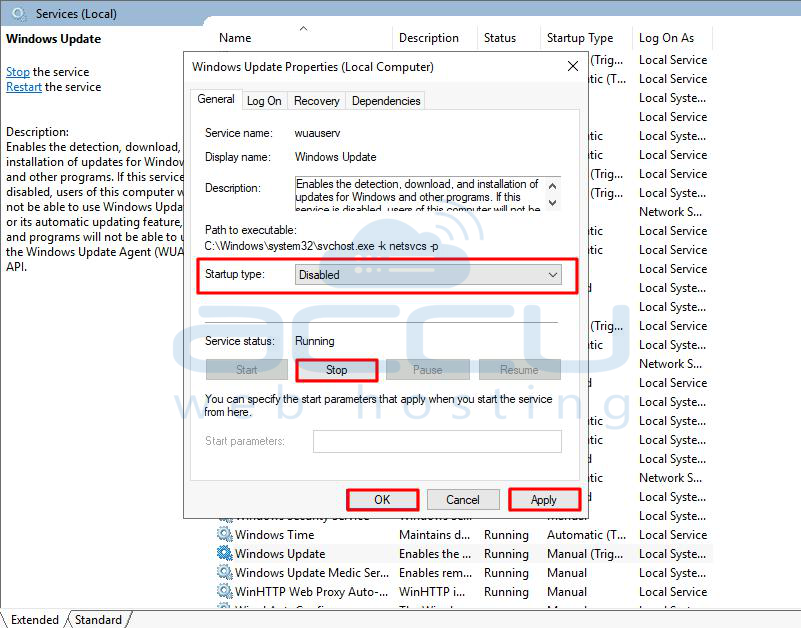This screenshot has width=801, height=628.
Task: Click the Description text box in dialog
Action: 428,194
